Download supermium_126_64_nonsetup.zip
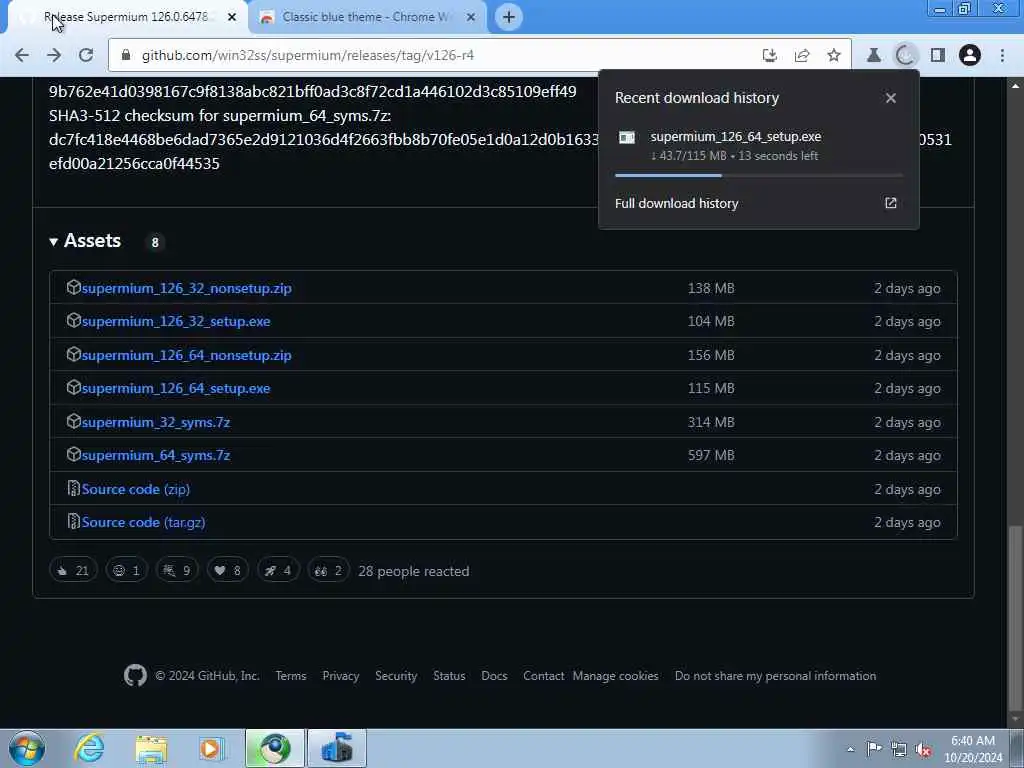The width and height of the screenshot is (1024, 768). 187,355
